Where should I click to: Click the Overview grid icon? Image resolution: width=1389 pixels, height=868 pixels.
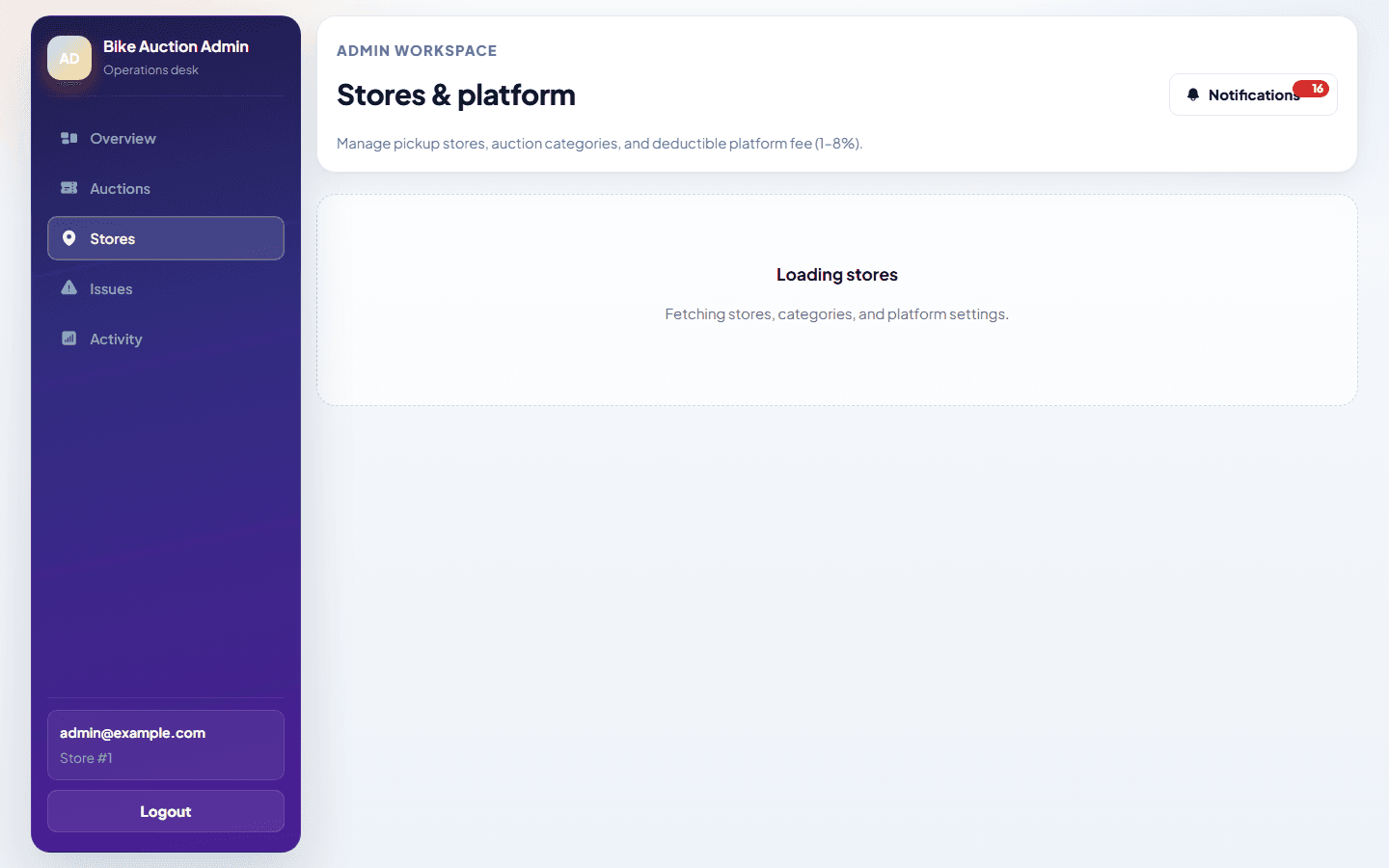tap(68, 138)
